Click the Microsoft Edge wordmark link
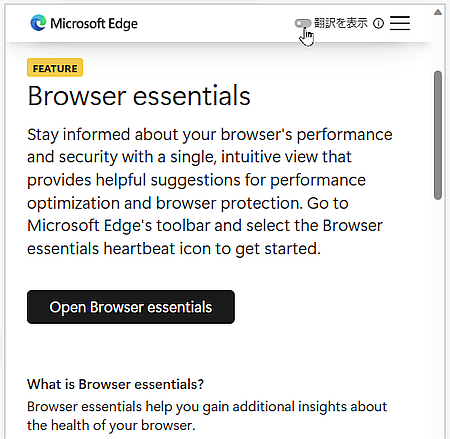450x439 pixels. (x=94, y=24)
